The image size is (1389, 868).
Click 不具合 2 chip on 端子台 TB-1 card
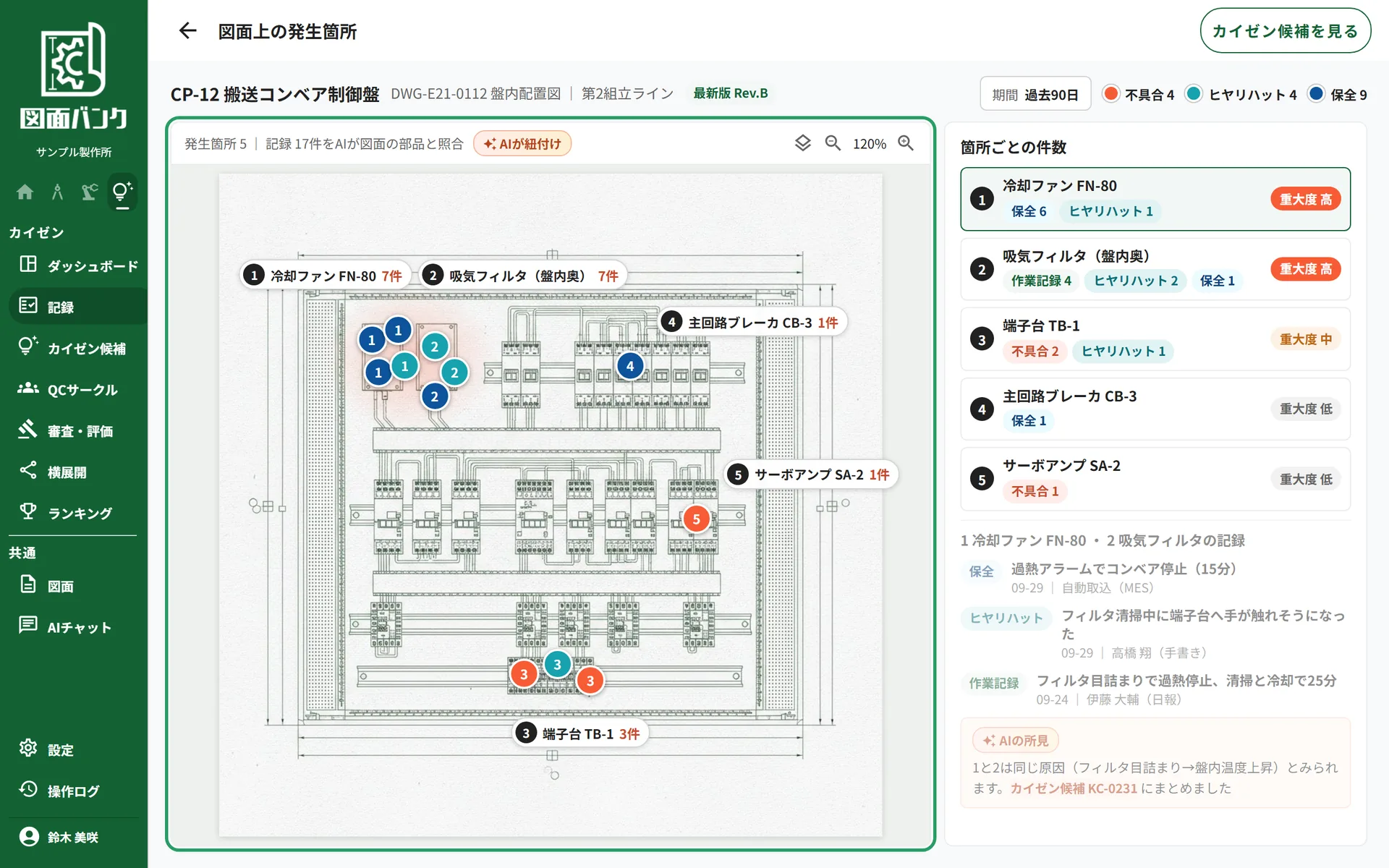coord(1035,351)
